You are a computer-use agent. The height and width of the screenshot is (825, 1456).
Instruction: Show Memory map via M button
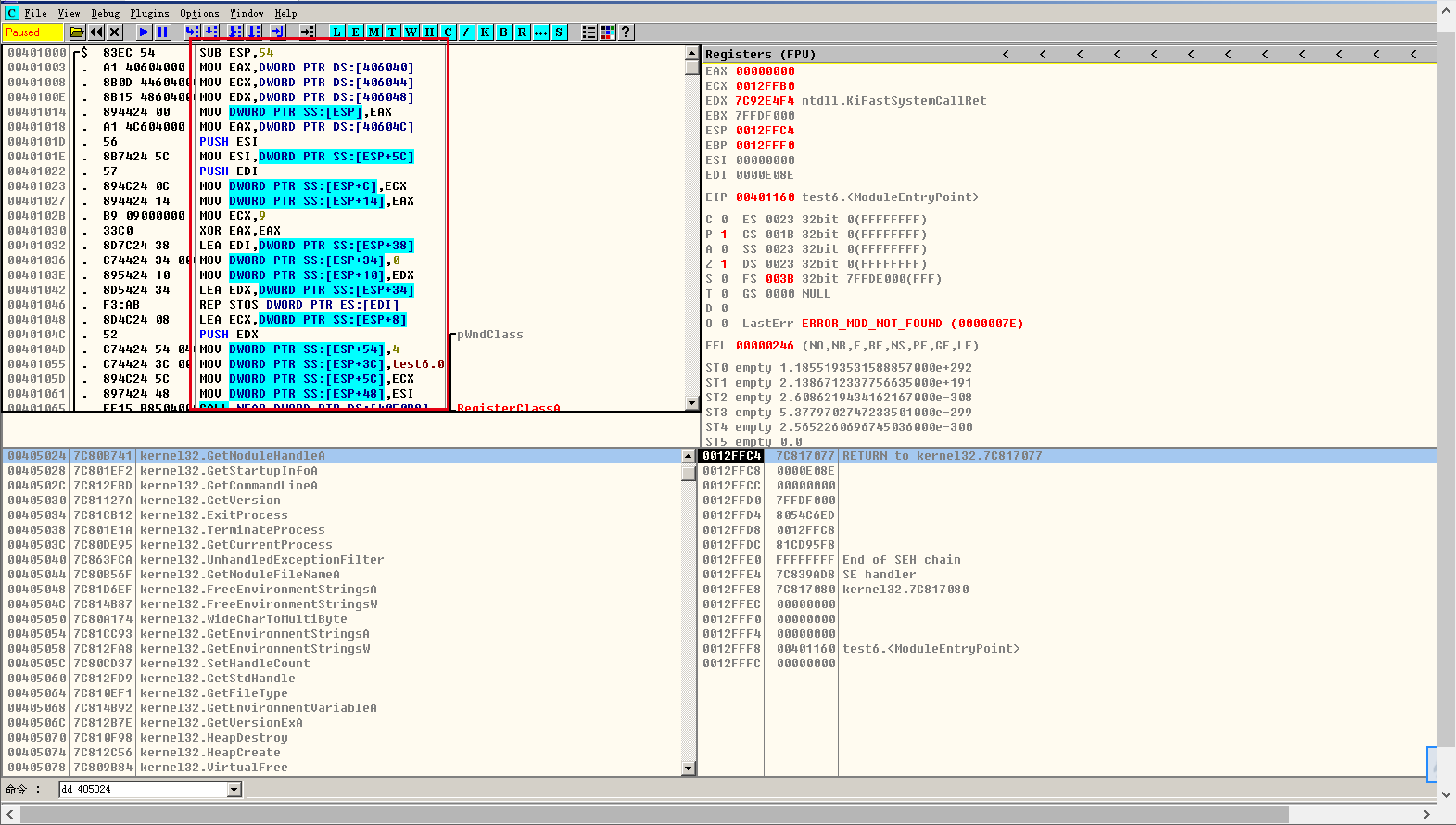pyautogui.click(x=373, y=32)
